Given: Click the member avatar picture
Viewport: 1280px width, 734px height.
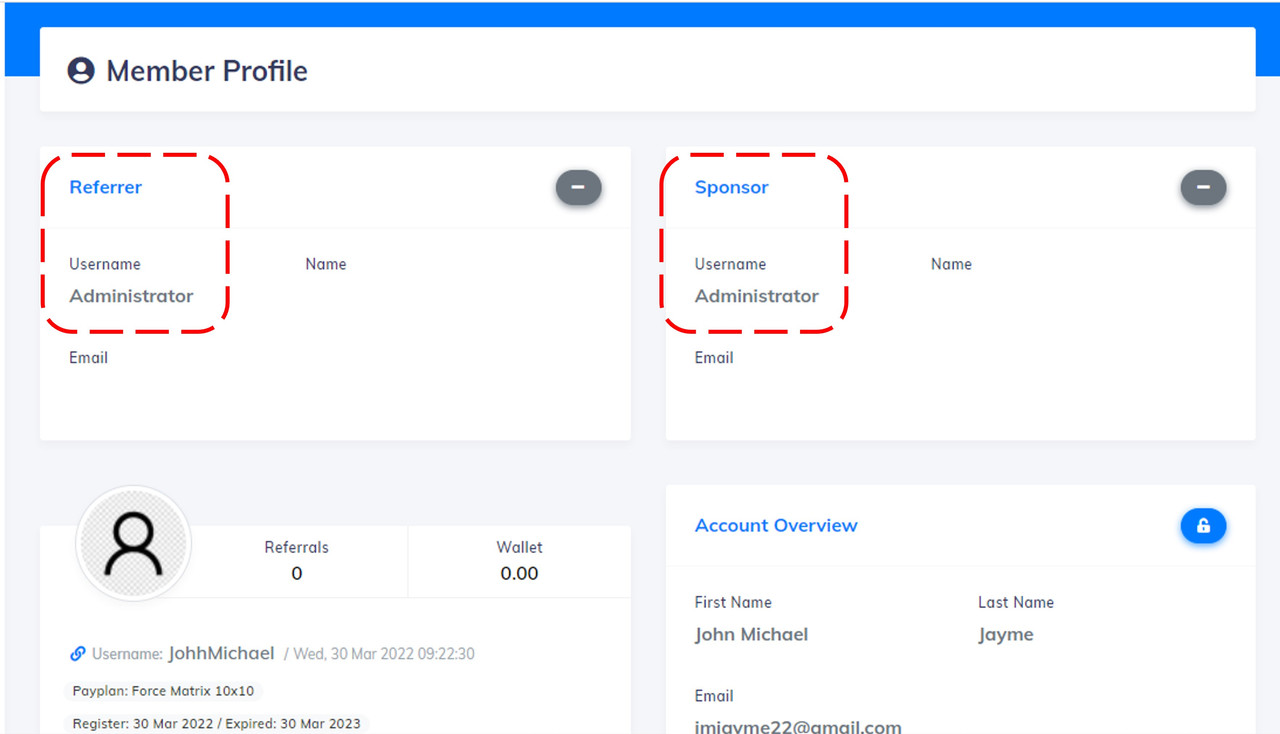Looking at the screenshot, I should (133, 545).
